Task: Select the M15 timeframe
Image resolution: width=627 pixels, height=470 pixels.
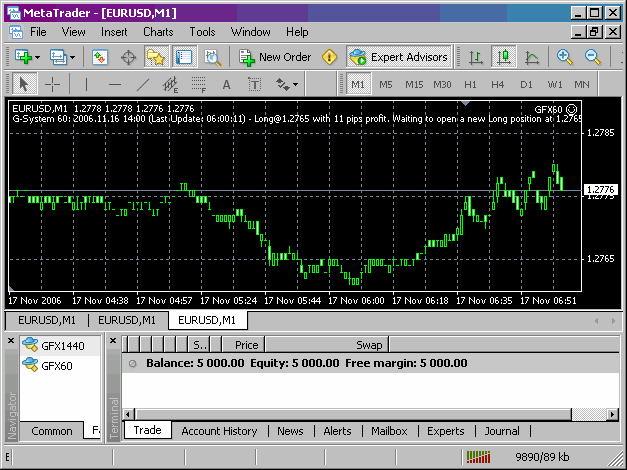Action: pos(414,84)
